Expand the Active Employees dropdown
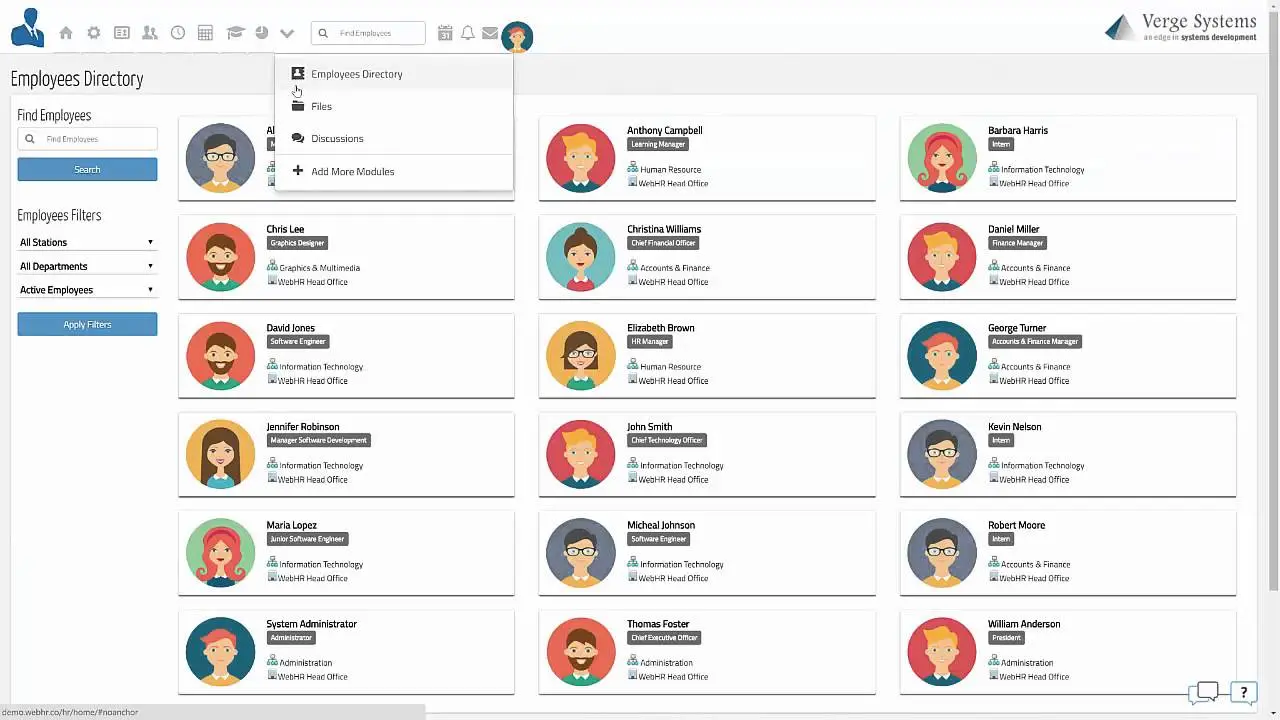 tap(87, 290)
